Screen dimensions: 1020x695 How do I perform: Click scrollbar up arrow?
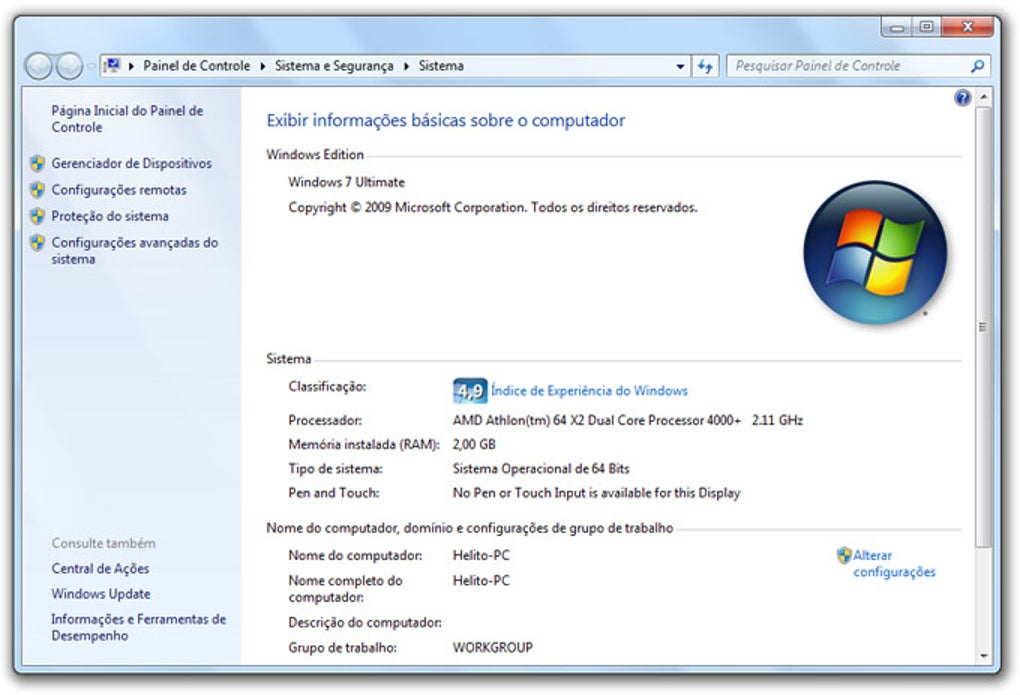(984, 97)
